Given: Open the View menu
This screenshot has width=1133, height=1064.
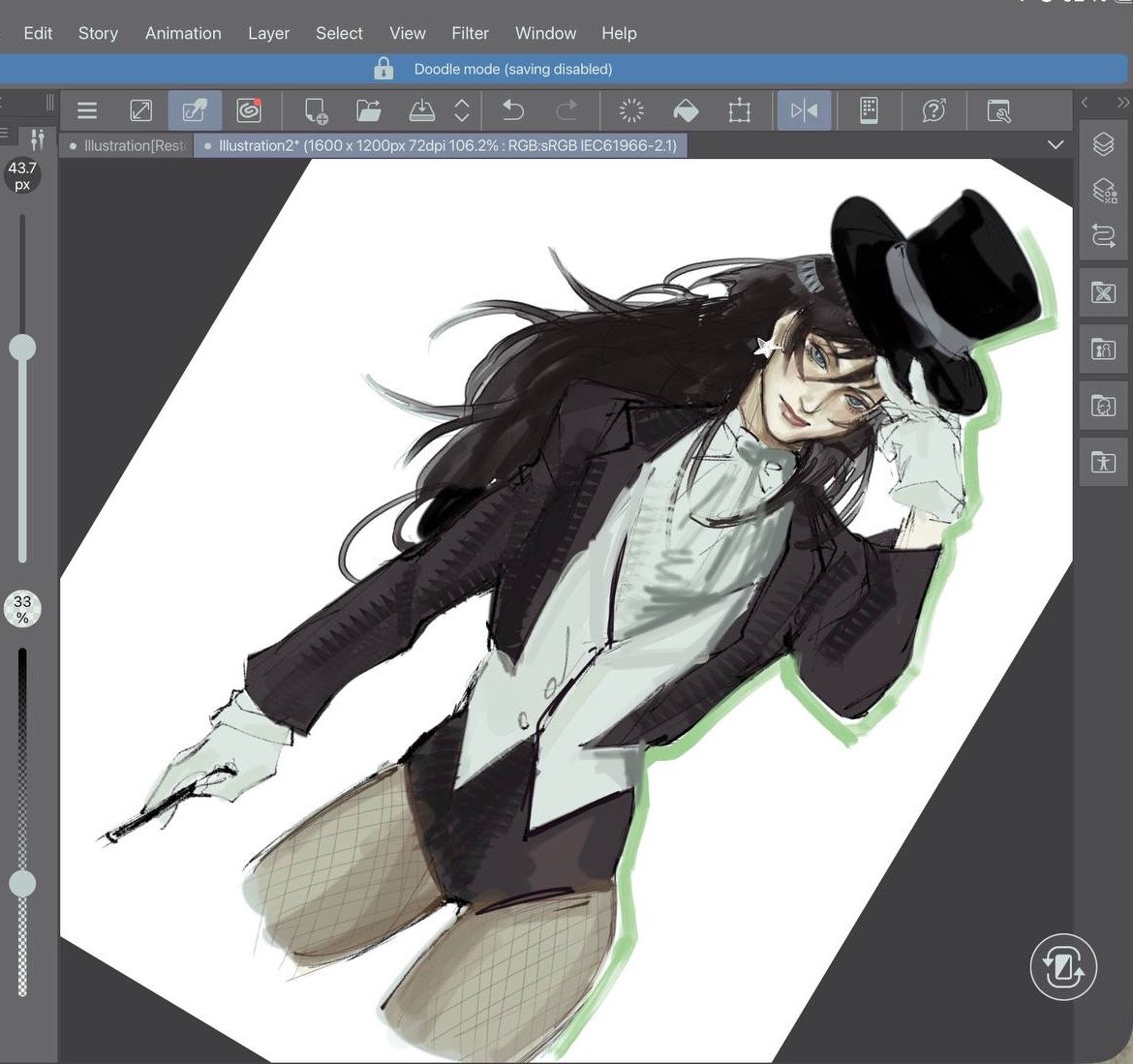Looking at the screenshot, I should (x=407, y=33).
